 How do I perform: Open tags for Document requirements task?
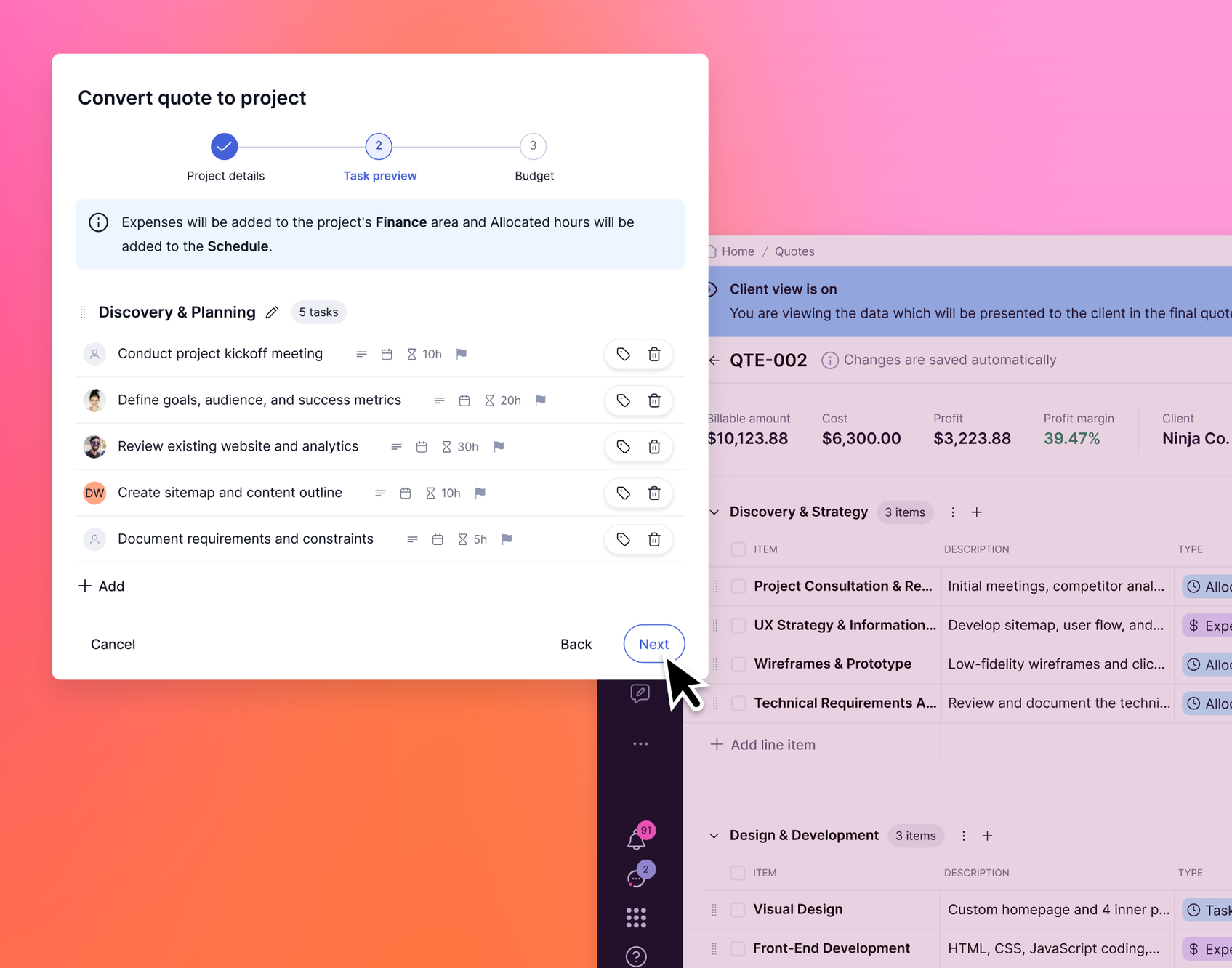coord(623,539)
